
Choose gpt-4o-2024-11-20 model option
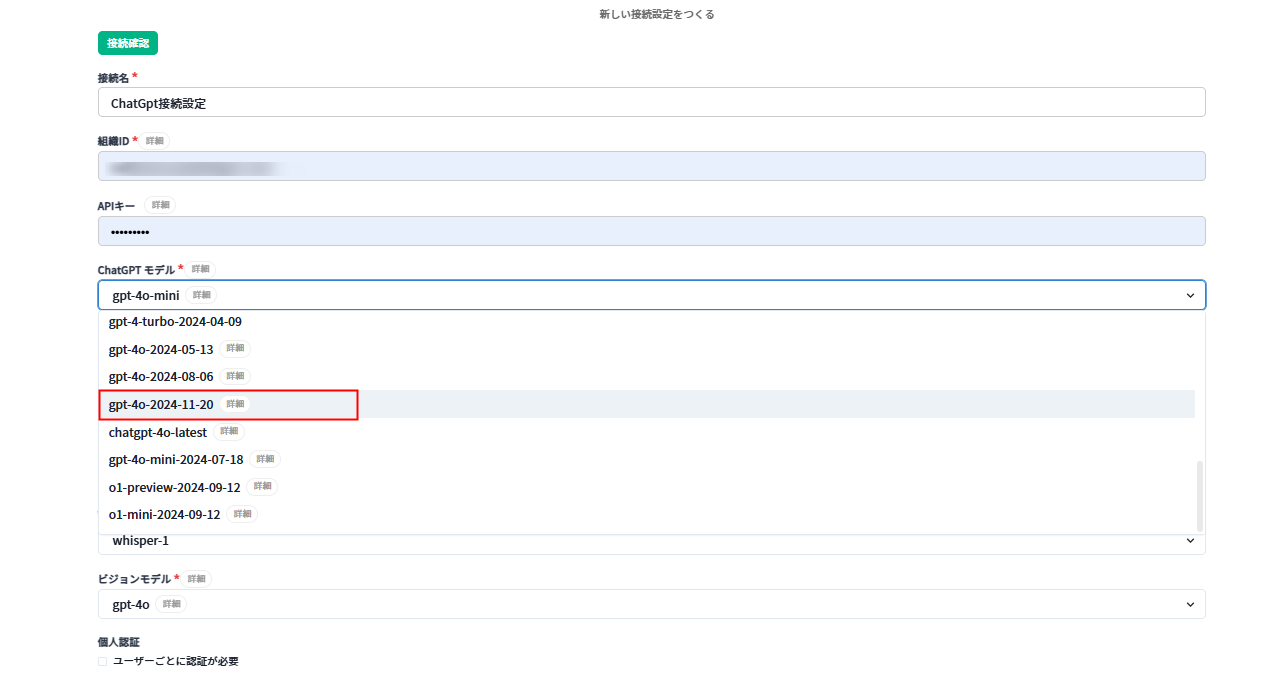tap(647, 404)
